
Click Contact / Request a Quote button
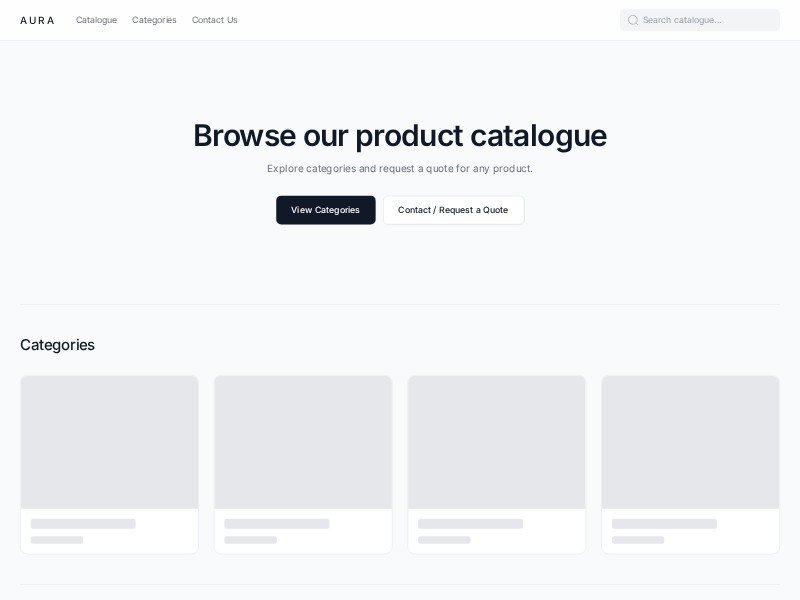pyautogui.click(x=453, y=210)
